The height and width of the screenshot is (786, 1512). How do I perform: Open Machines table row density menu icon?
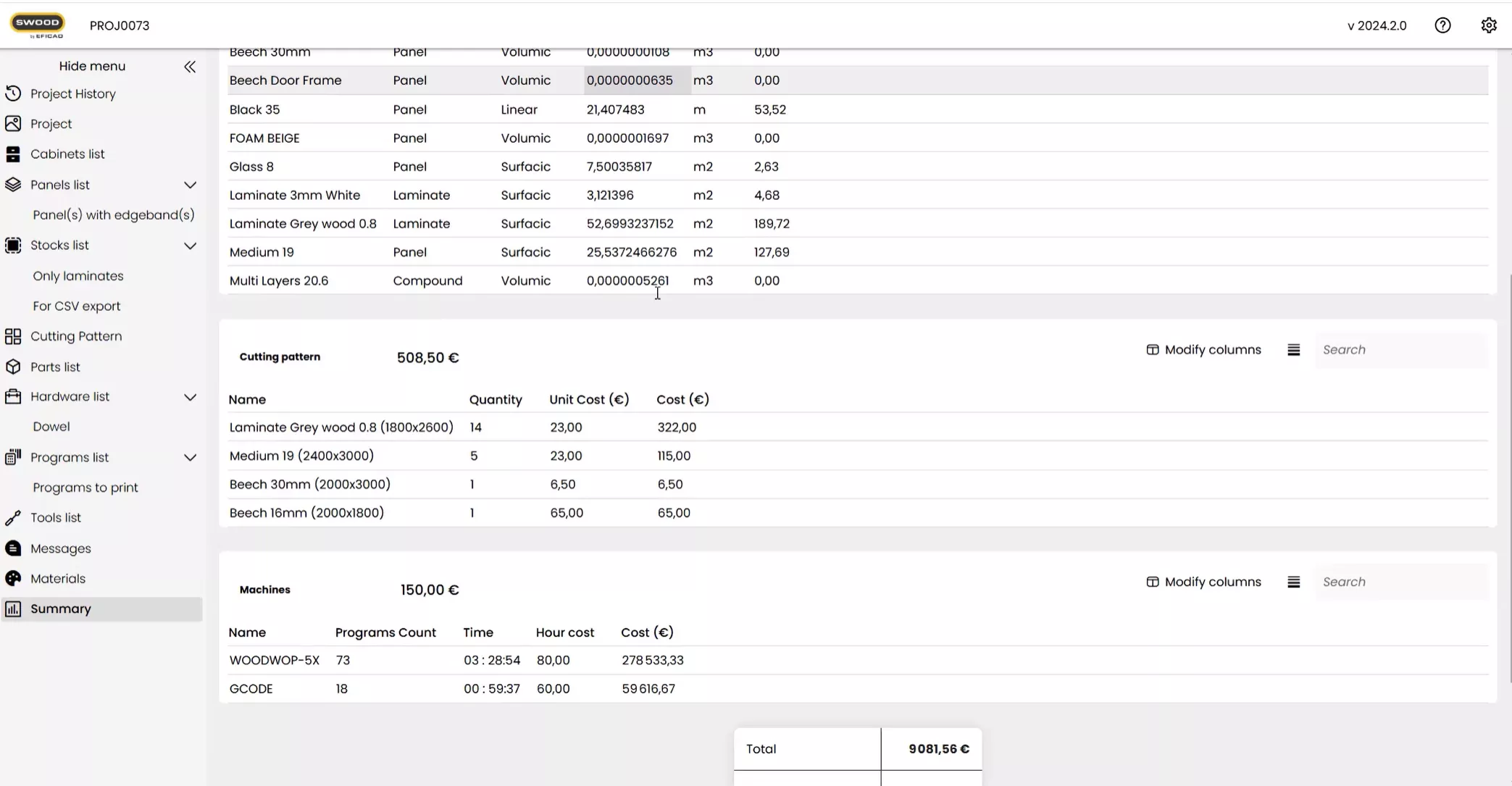tap(1293, 582)
